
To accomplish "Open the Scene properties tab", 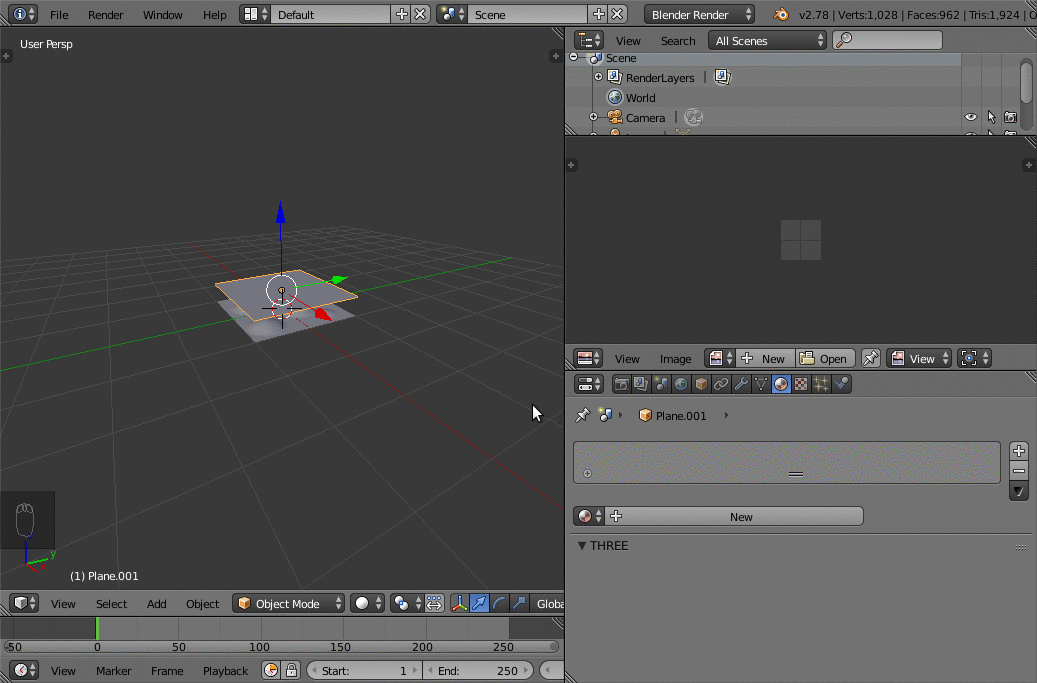I will click(x=661, y=384).
